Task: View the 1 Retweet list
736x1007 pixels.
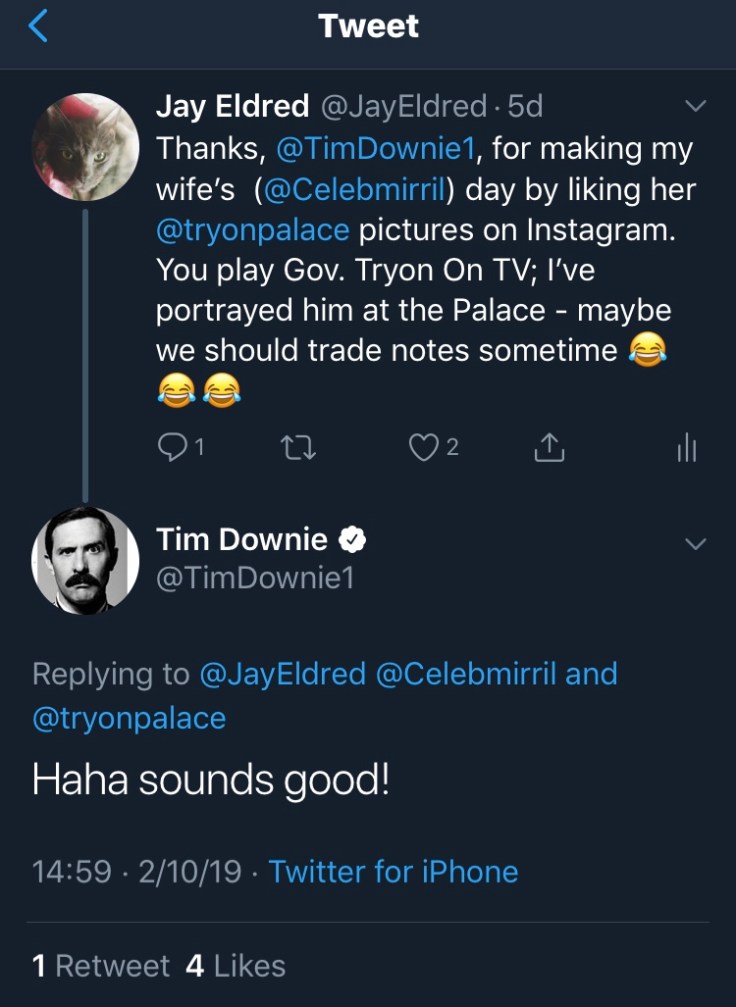Action: coord(101,965)
